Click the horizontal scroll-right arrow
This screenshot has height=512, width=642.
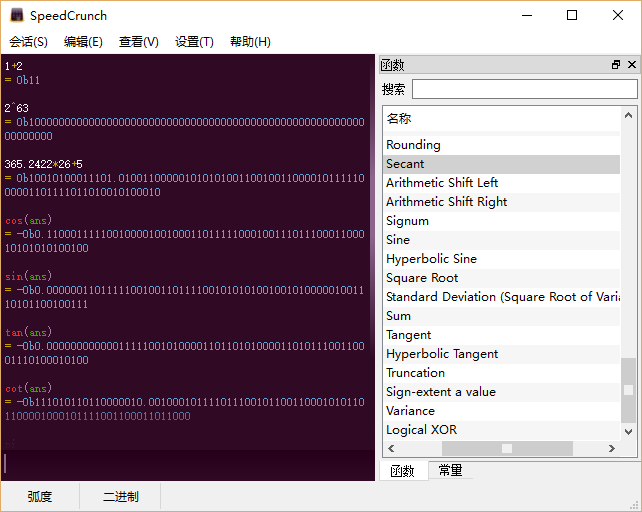(x=613, y=449)
